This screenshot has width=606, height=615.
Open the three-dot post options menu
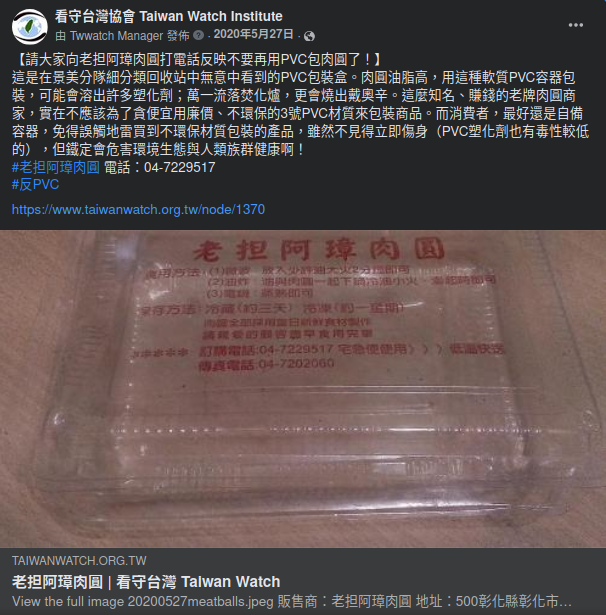[x=575, y=25]
